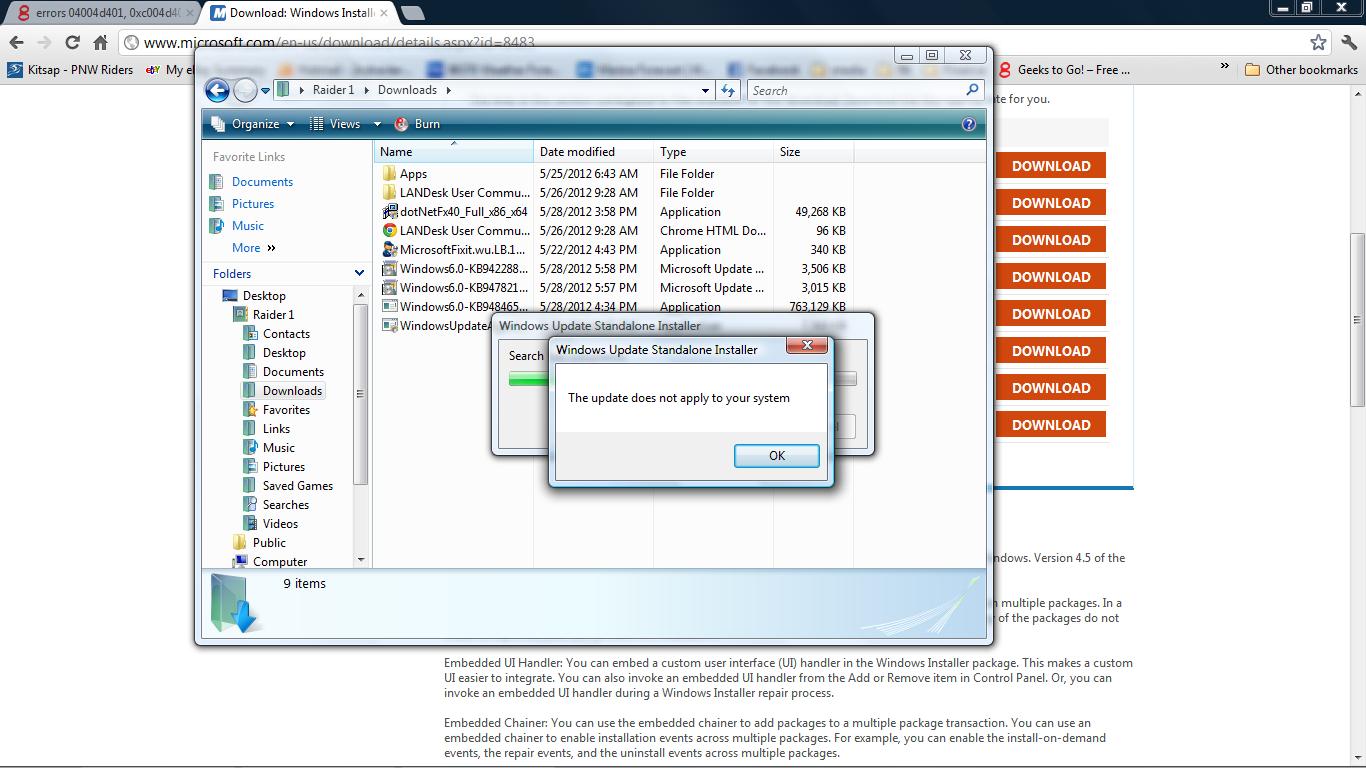This screenshot has width=1366, height=768.
Task: Select Public folder in tree
Action: click(269, 543)
